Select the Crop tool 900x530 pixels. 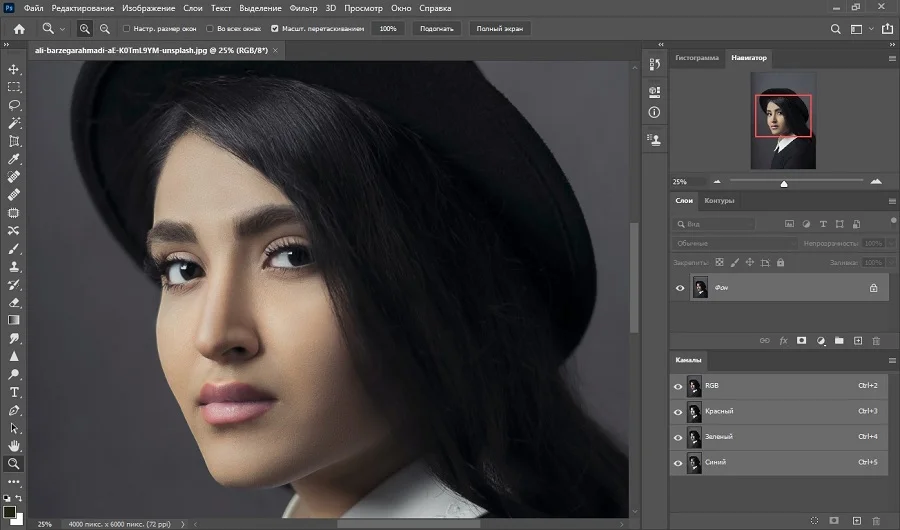14,141
